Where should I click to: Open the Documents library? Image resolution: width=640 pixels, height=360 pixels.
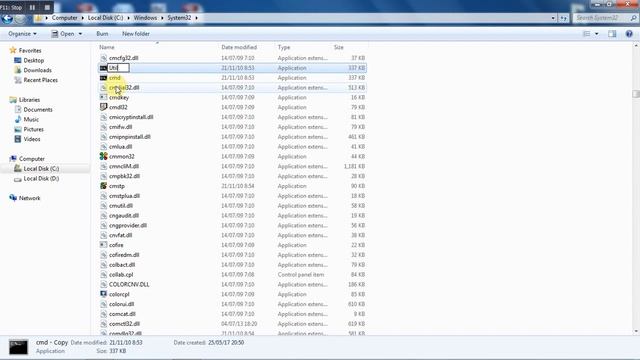click(38, 109)
